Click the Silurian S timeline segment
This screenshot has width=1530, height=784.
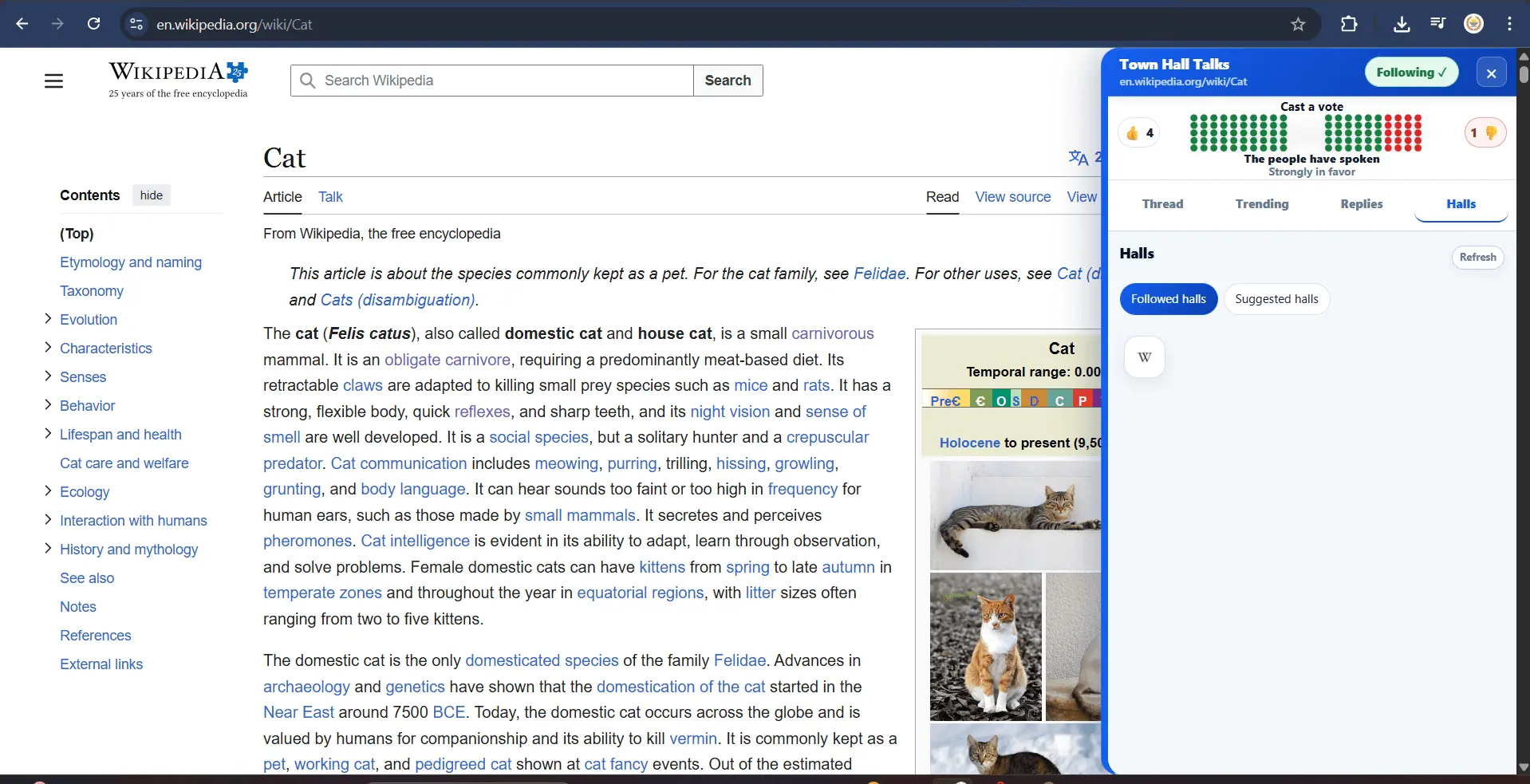pos(1015,400)
